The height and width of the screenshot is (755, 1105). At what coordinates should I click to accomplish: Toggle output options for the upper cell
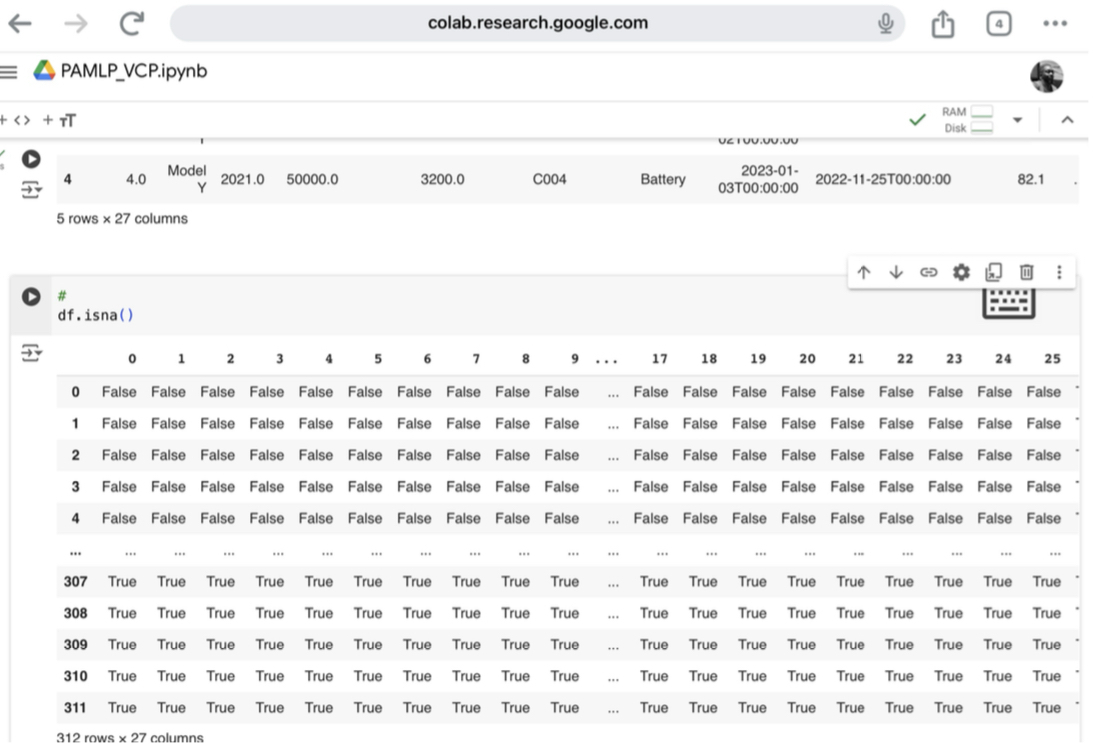(x=32, y=188)
